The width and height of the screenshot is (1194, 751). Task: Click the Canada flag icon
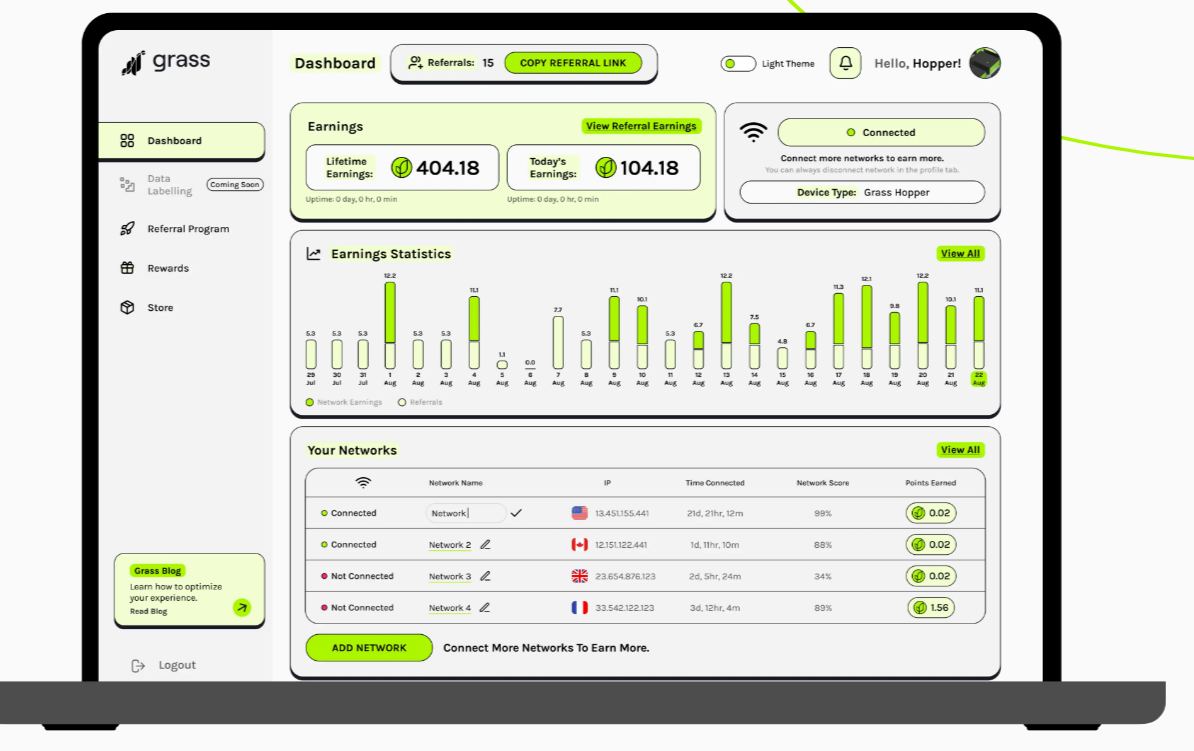pos(579,545)
